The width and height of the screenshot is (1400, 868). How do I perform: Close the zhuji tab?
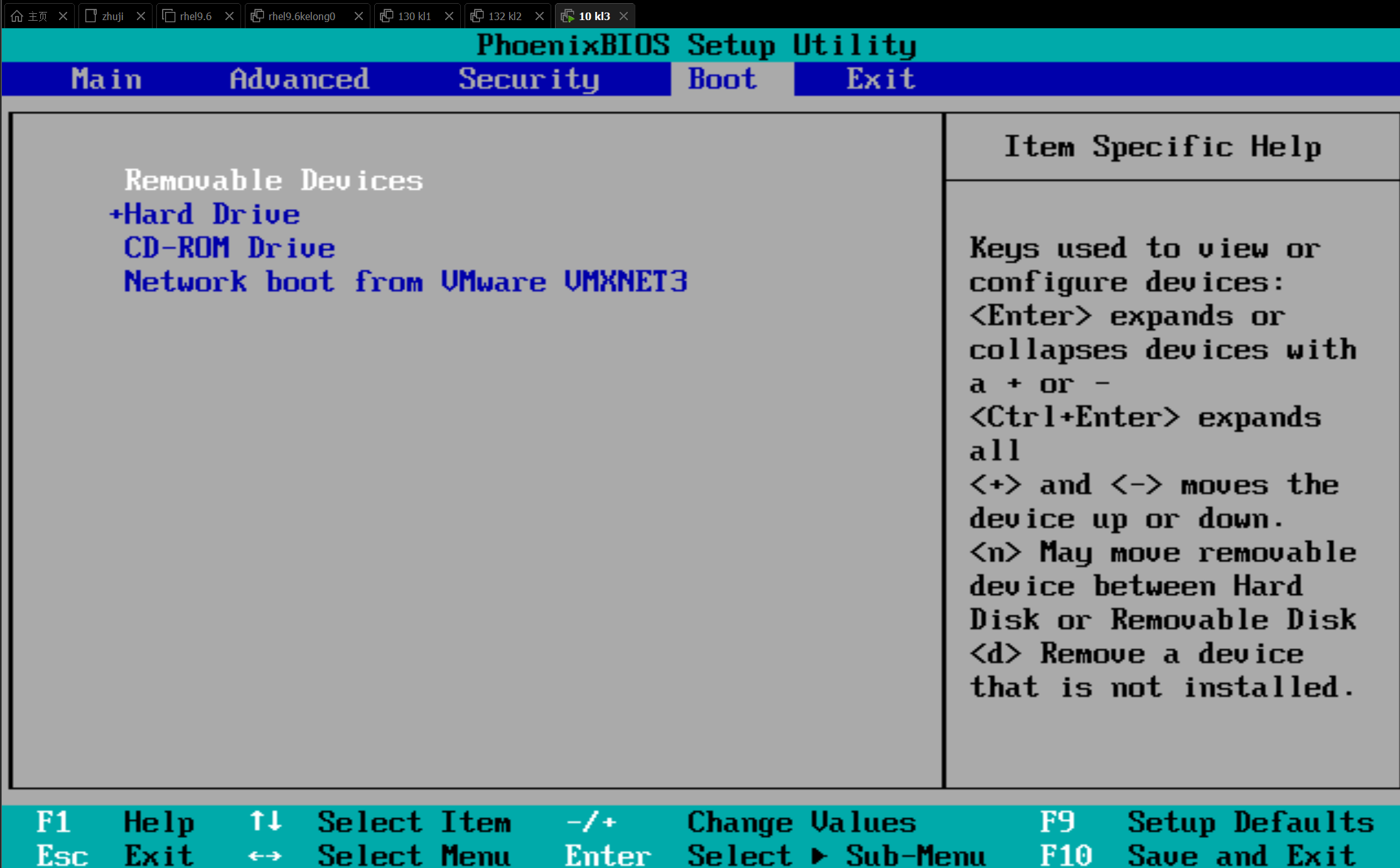[x=141, y=16]
